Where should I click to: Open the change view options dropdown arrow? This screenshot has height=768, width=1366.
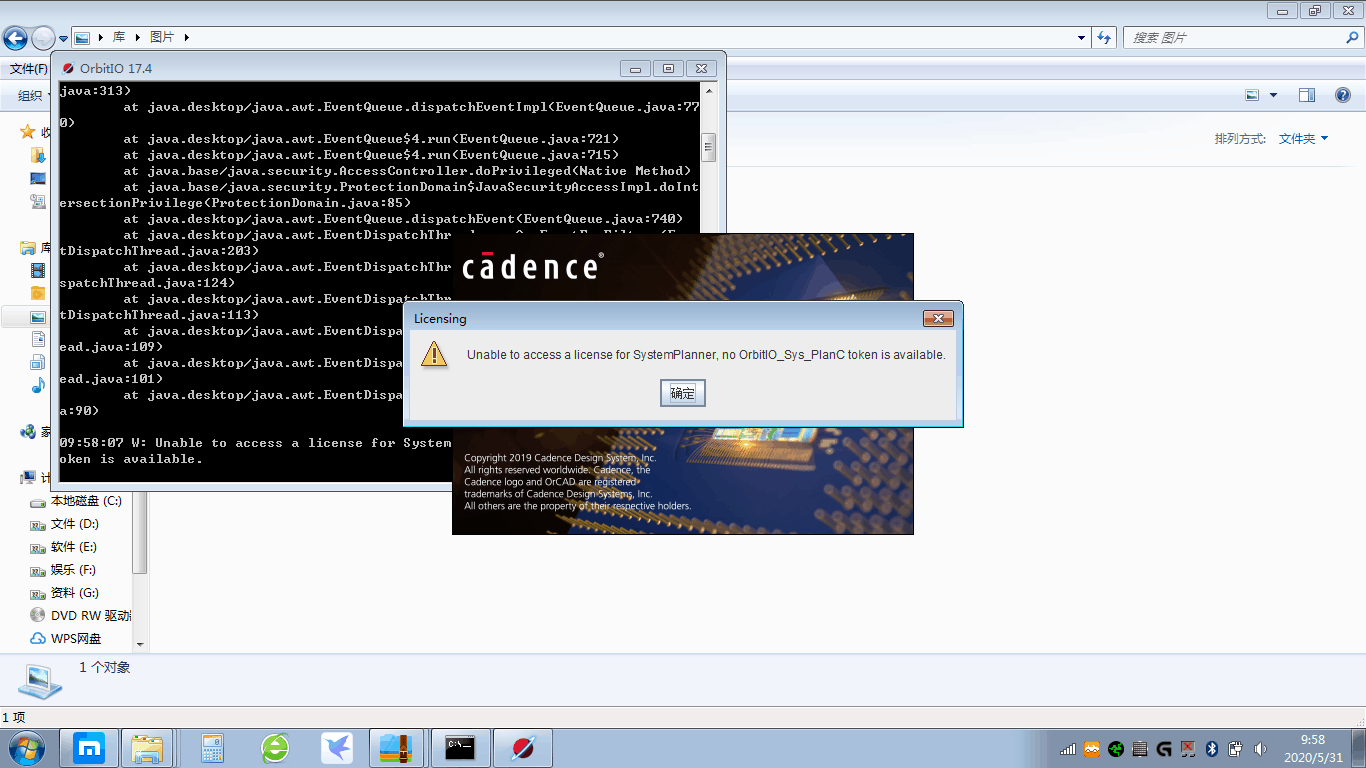point(1273,95)
